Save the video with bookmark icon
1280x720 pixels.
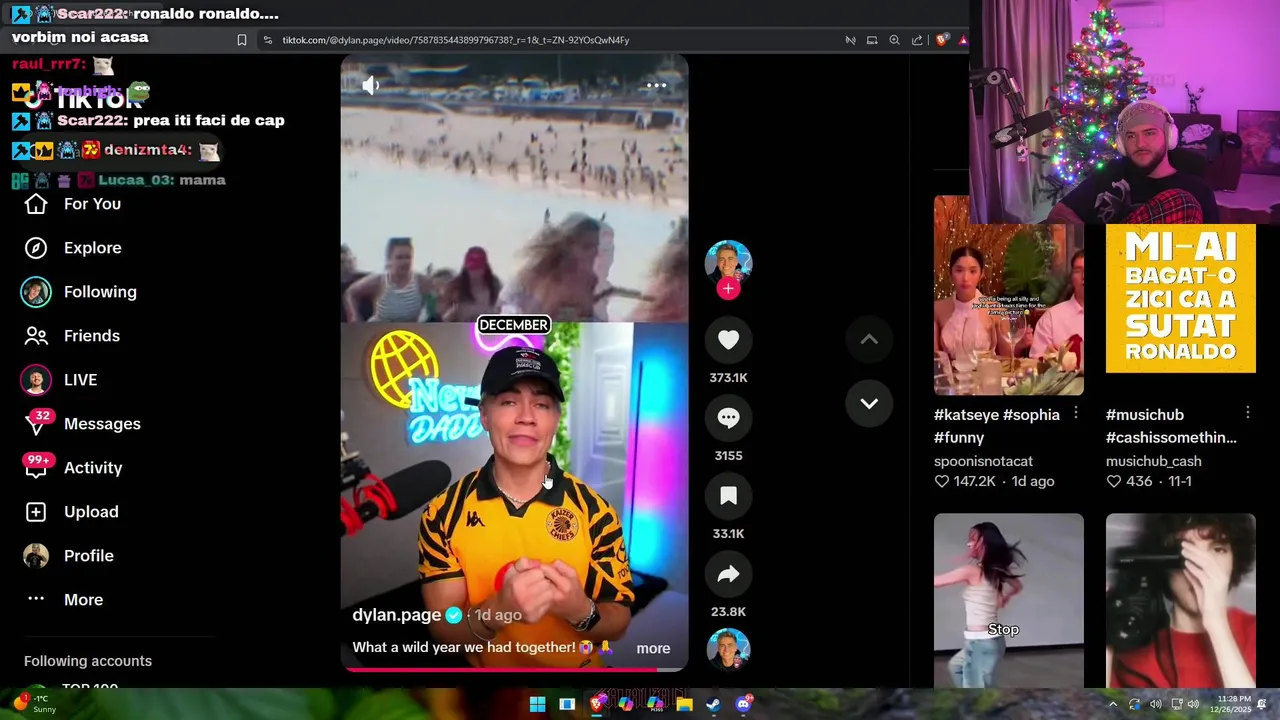click(x=728, y=496)
